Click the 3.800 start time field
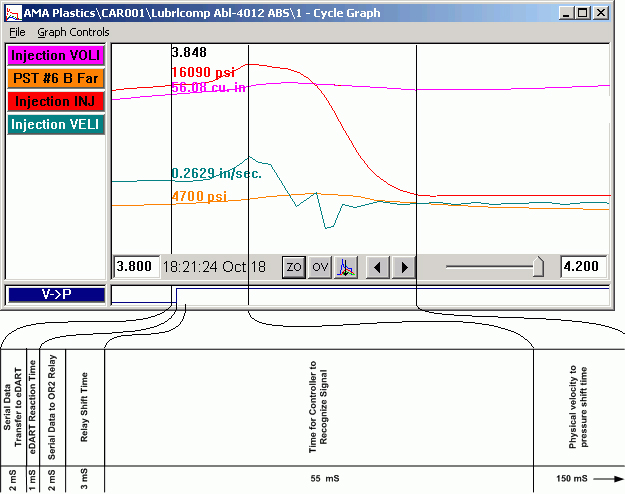 137,266
